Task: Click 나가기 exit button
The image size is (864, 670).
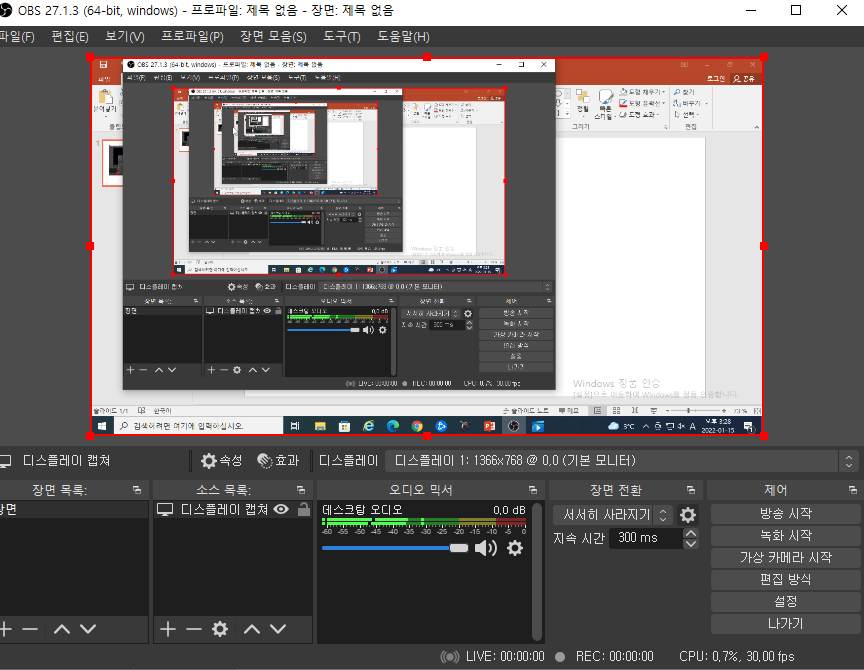Action: (x=786, y=624)
